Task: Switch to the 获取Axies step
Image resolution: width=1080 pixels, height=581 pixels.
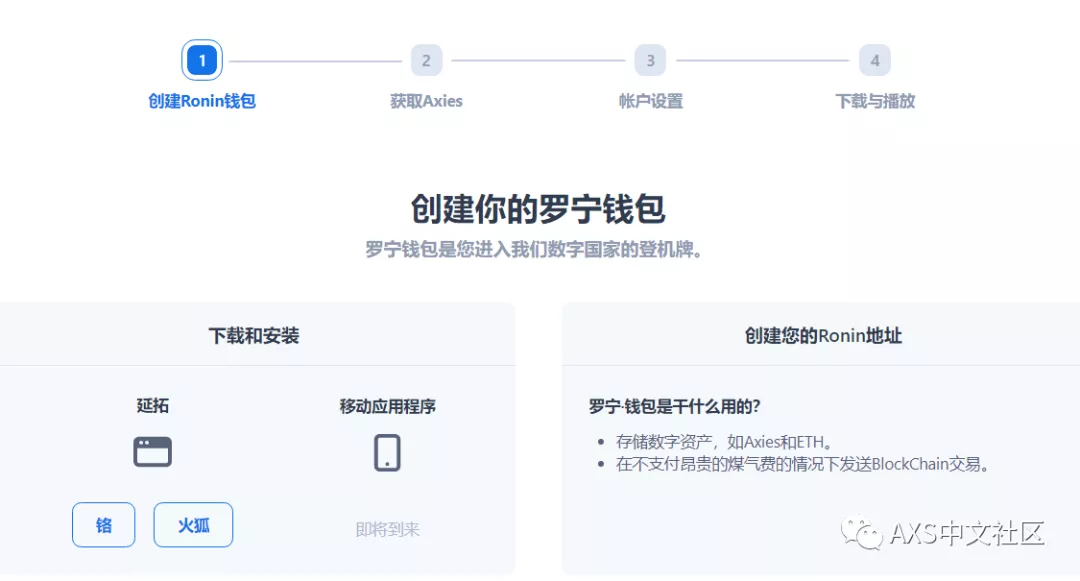Action: click(x=426, y=101)
